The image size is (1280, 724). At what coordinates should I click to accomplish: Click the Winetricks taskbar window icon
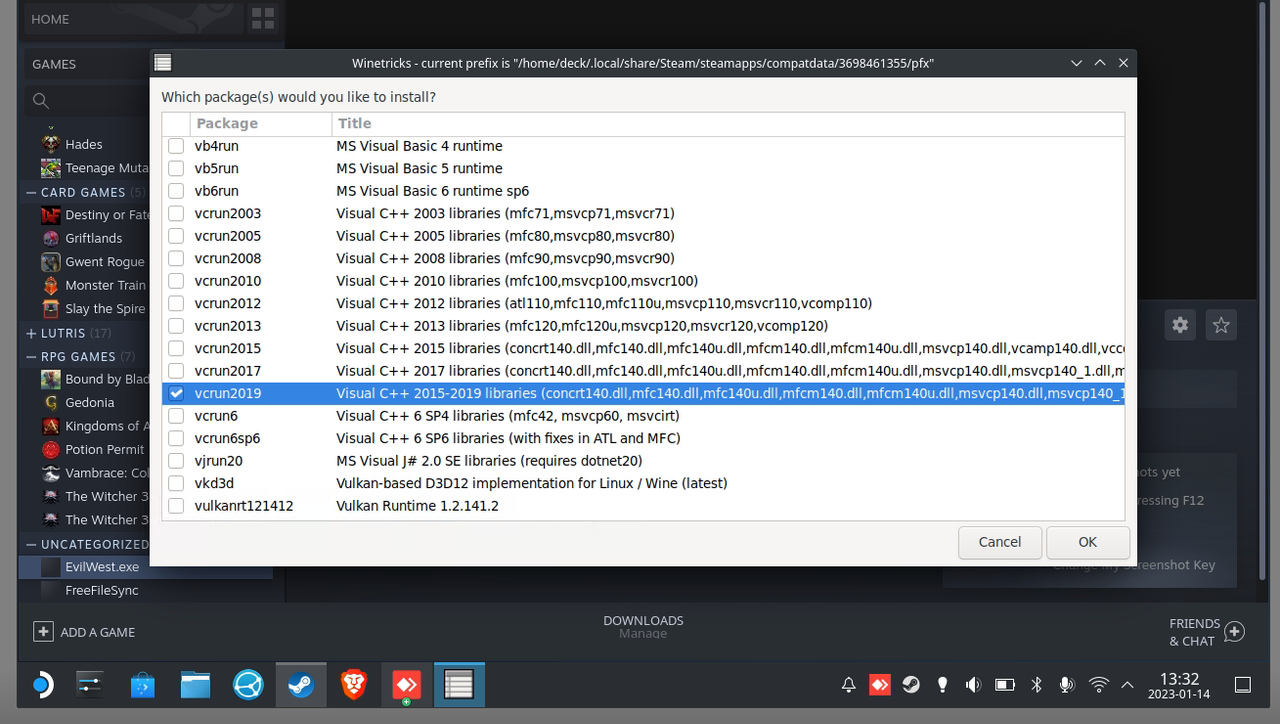click(459, 685)
